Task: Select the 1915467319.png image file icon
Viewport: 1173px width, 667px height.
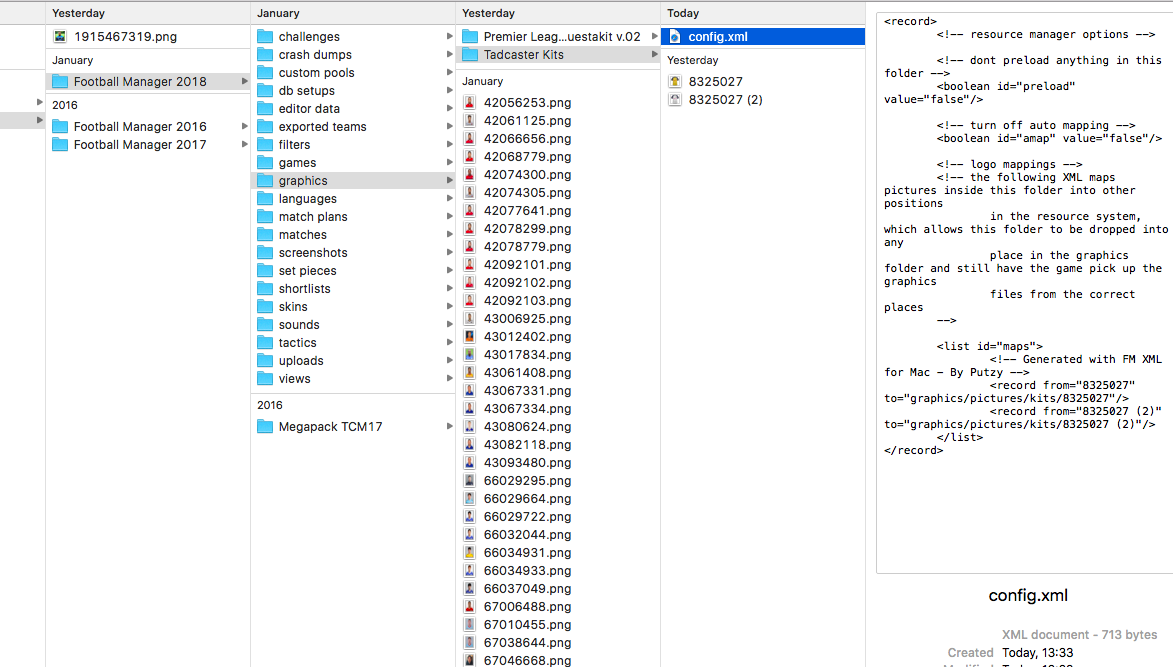Action: (x=60, y=36)
